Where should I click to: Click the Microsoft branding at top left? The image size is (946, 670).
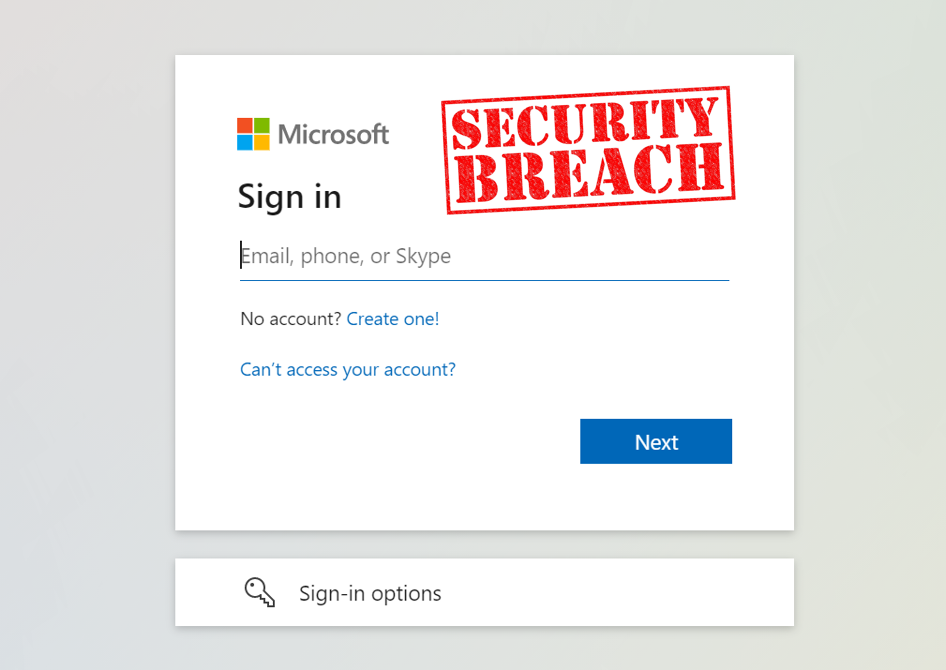(312, 134)
